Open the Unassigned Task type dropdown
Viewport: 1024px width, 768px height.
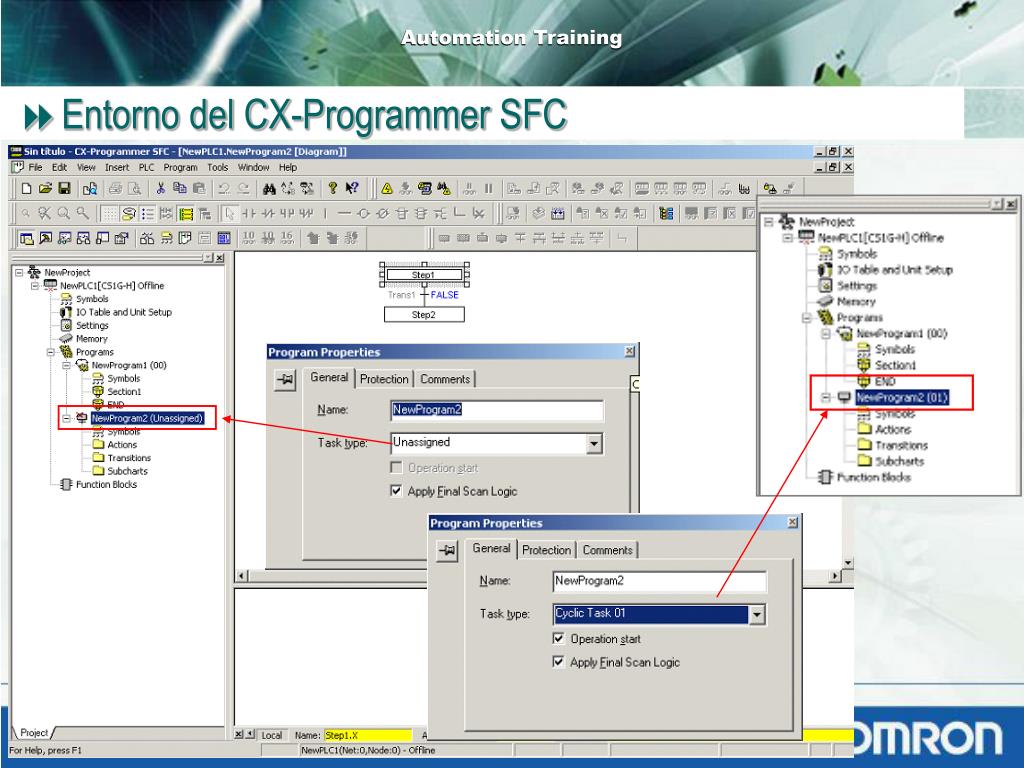[x=594, y=443]
